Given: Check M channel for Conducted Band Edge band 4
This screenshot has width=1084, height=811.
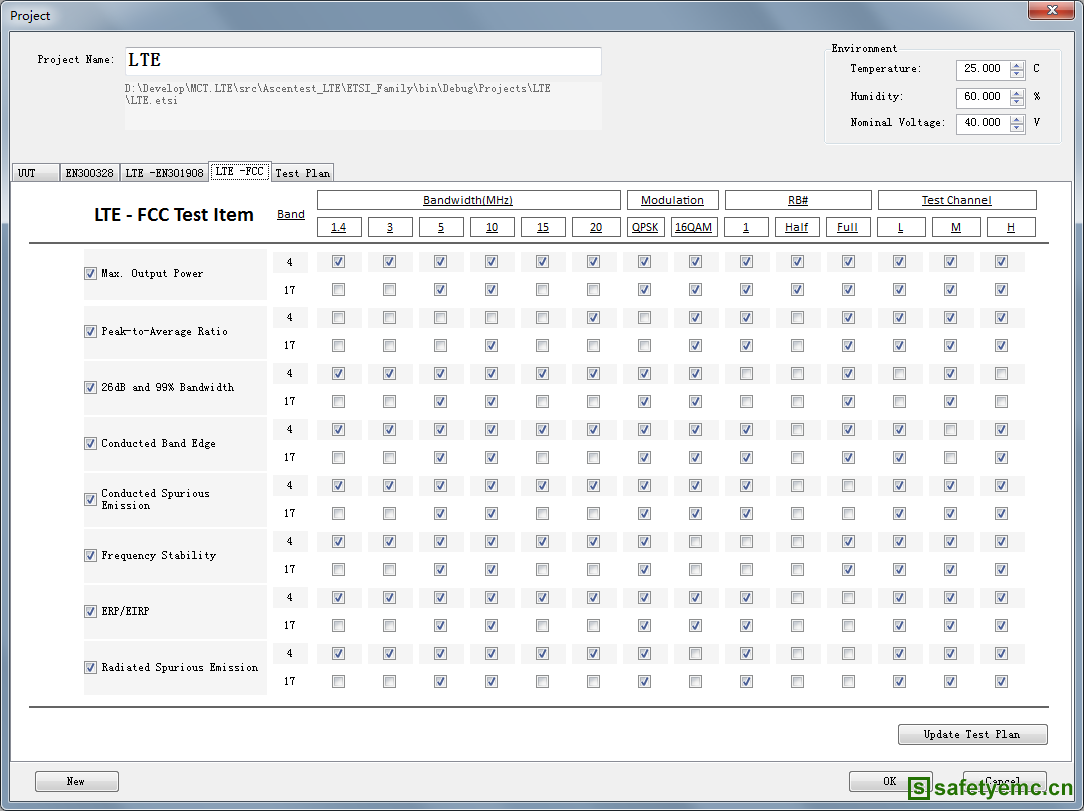Looking at the screenshot, I should pyautogui.click(x=951, y=429).
